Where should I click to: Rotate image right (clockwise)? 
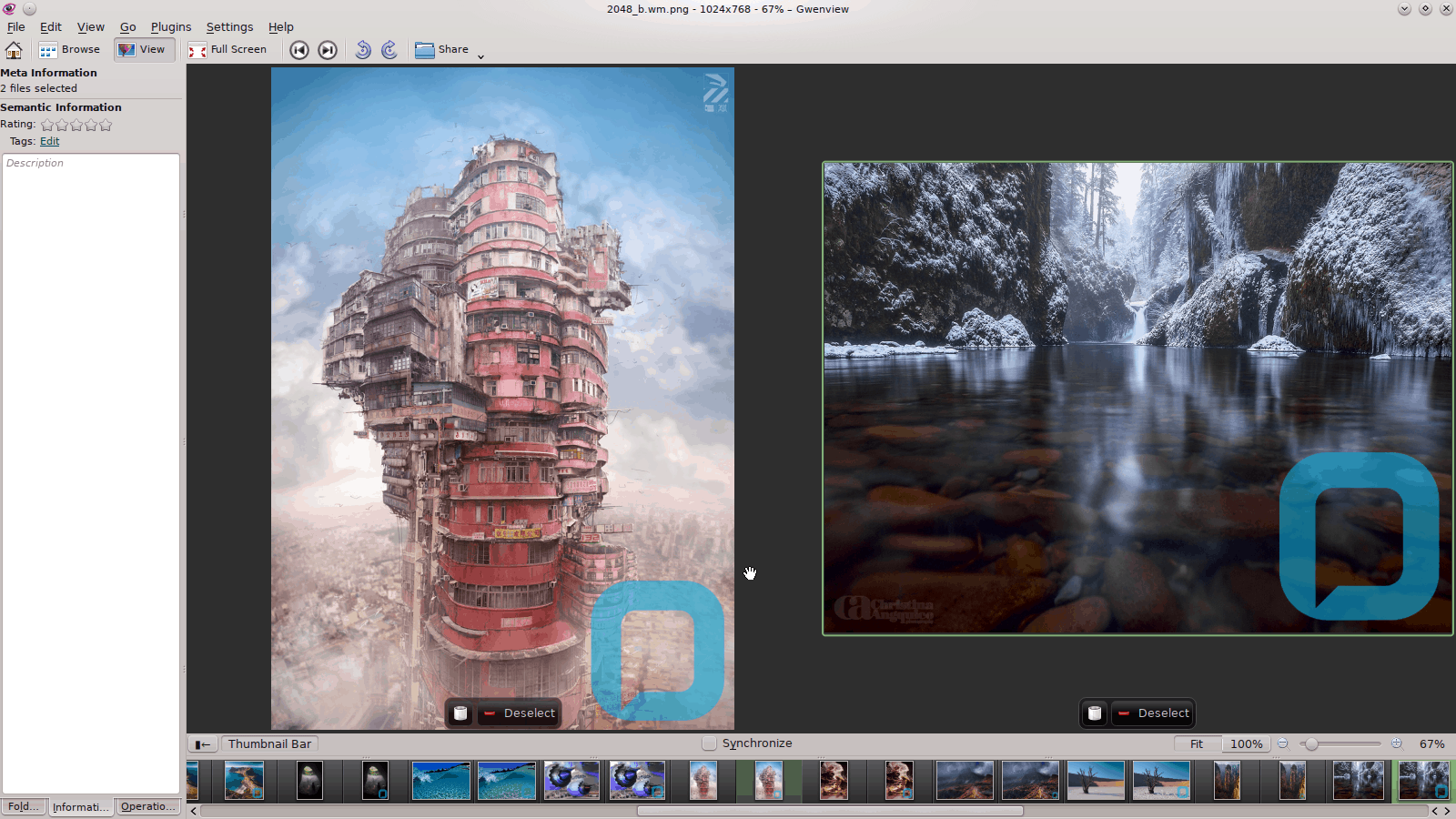[389, 50]
